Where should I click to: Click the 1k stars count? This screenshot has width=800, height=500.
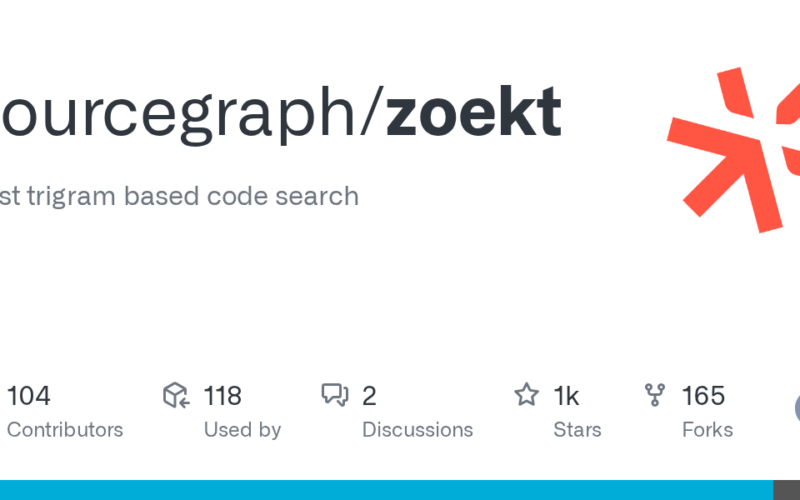click(x=566, y=396)
